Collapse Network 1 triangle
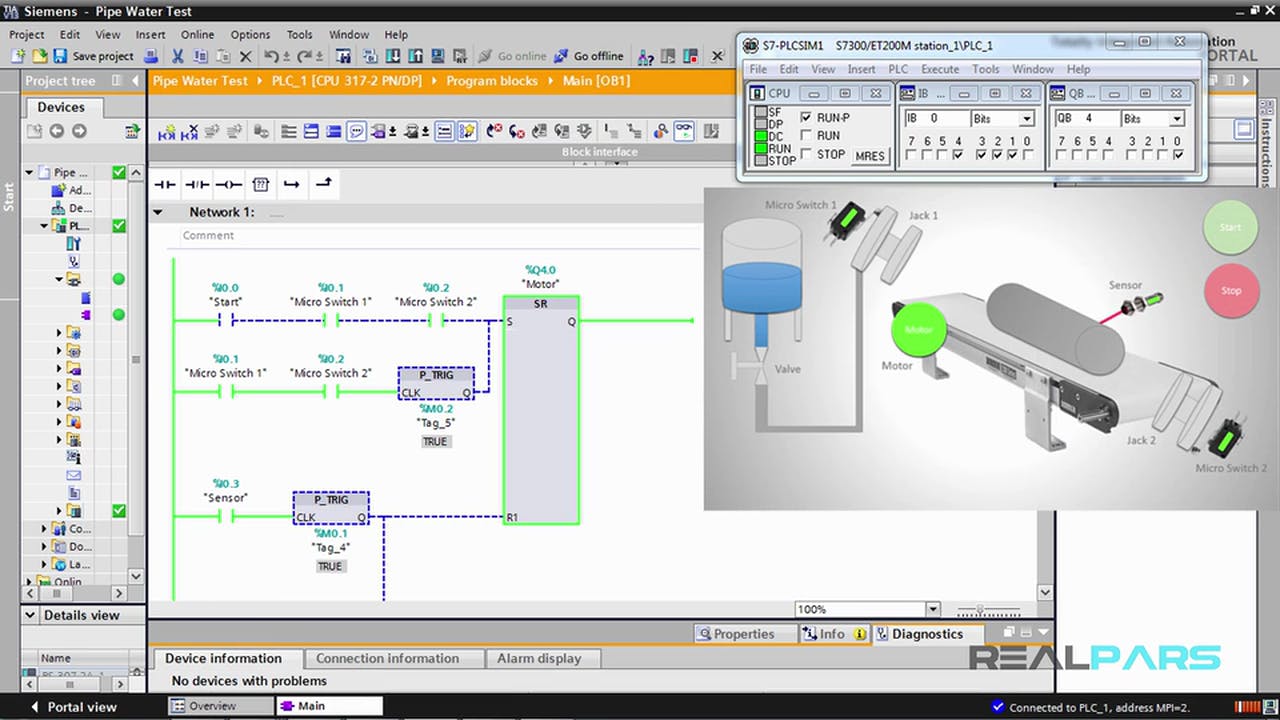 tap(158, 212)
